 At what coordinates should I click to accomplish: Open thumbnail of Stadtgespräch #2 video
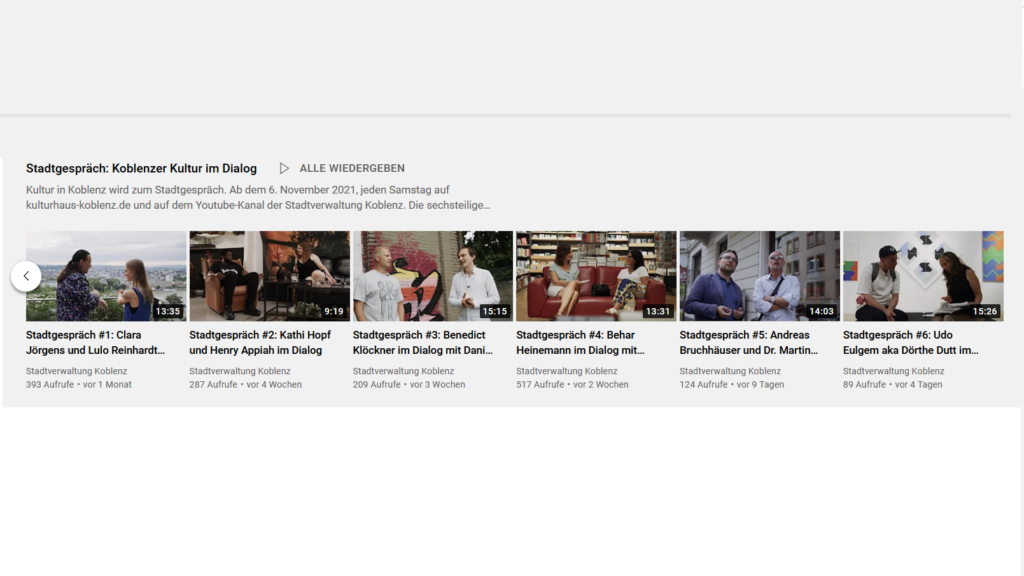coord(269,276)
